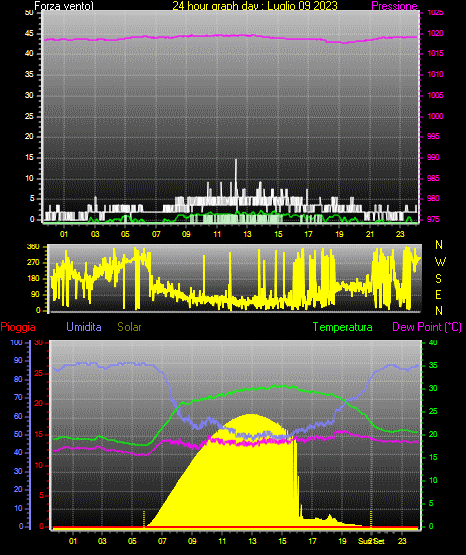Click the Temperatura legend label
Image resolution: width=466 pixels, height=555 pixels.
343,327
